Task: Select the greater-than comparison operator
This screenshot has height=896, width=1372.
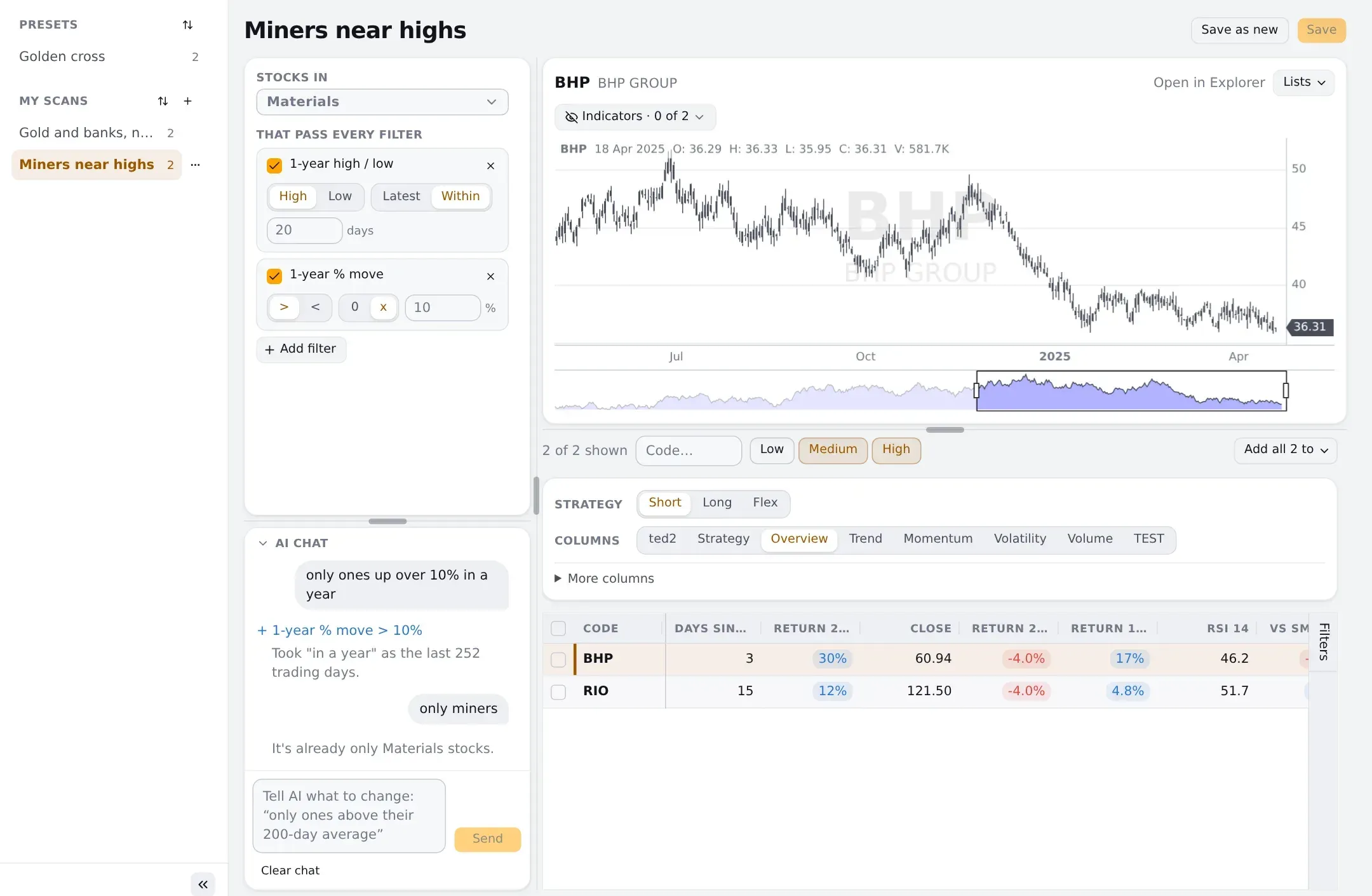Action: point(284,307)
